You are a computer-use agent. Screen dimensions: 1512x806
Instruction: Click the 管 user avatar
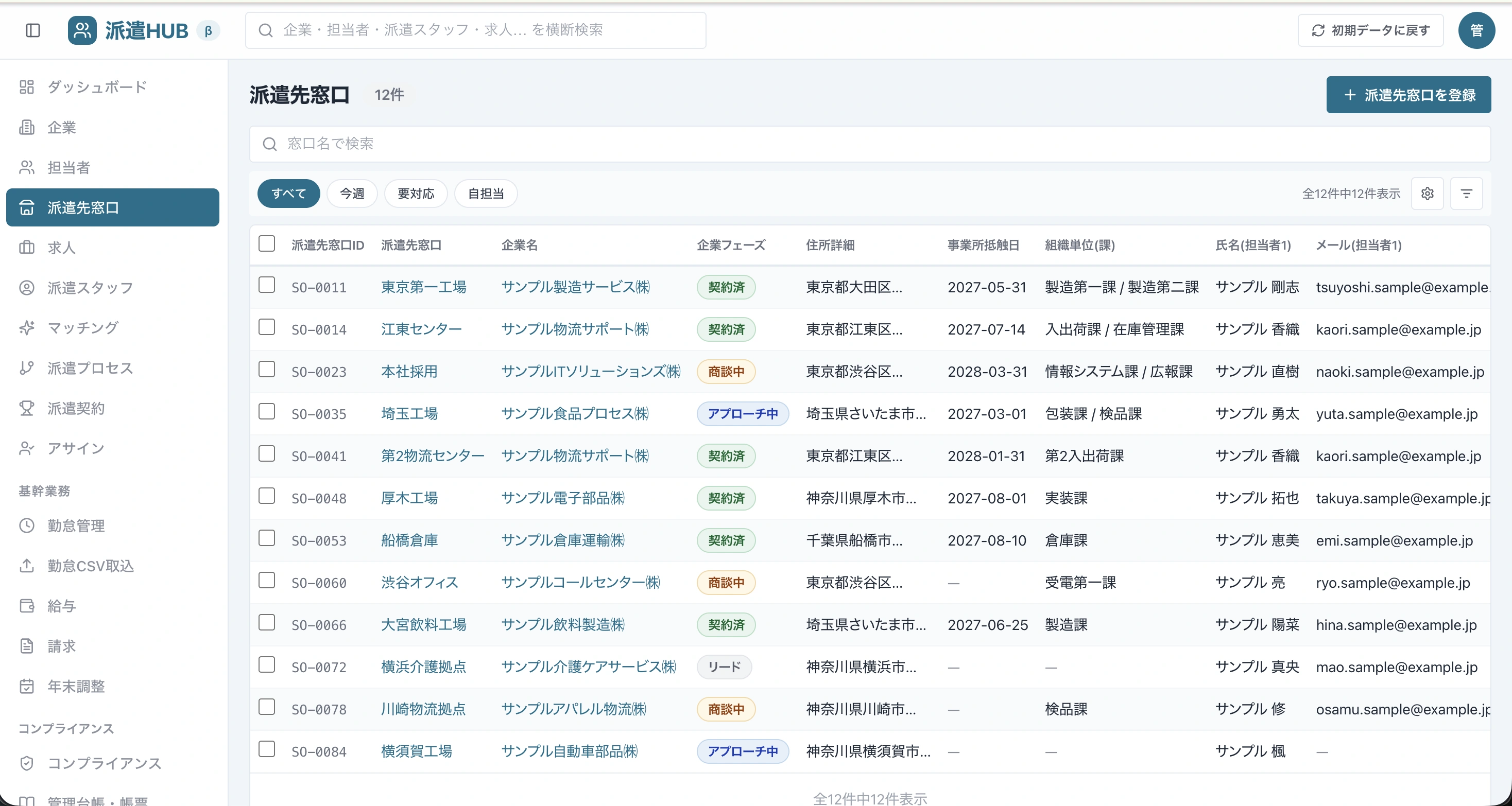point(1476,30)
